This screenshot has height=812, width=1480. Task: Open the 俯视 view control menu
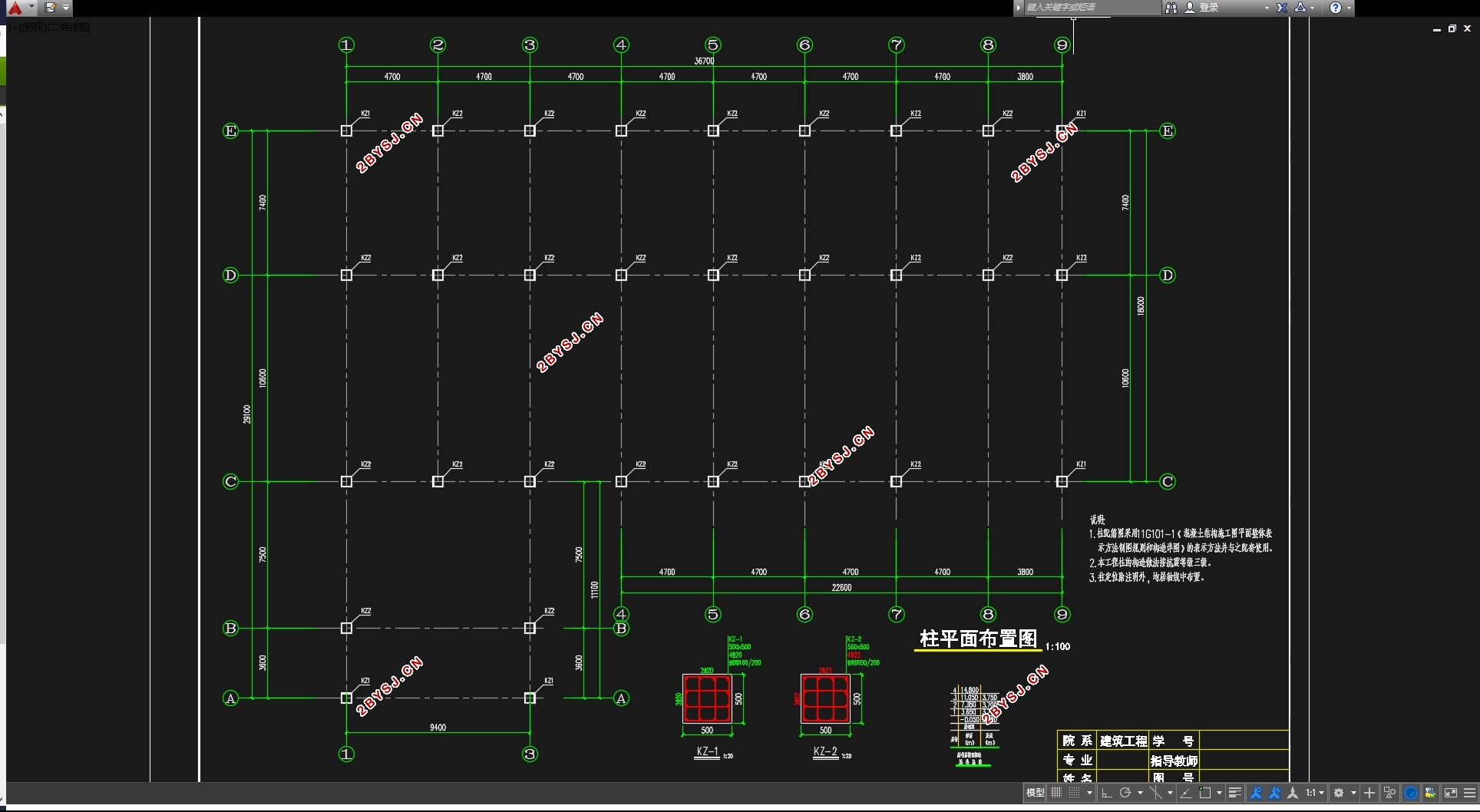(35, 27)
